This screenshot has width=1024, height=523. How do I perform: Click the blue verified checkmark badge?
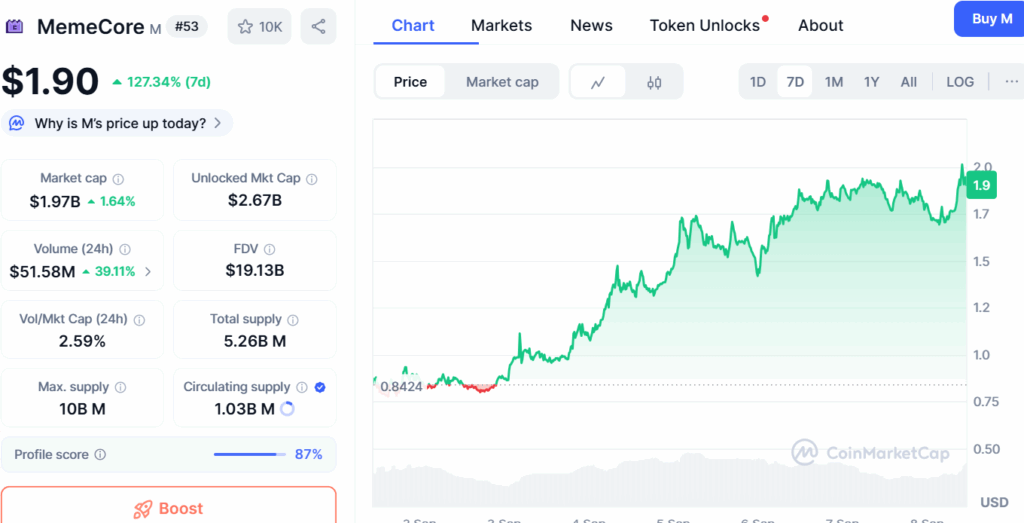tap(319, 387)
